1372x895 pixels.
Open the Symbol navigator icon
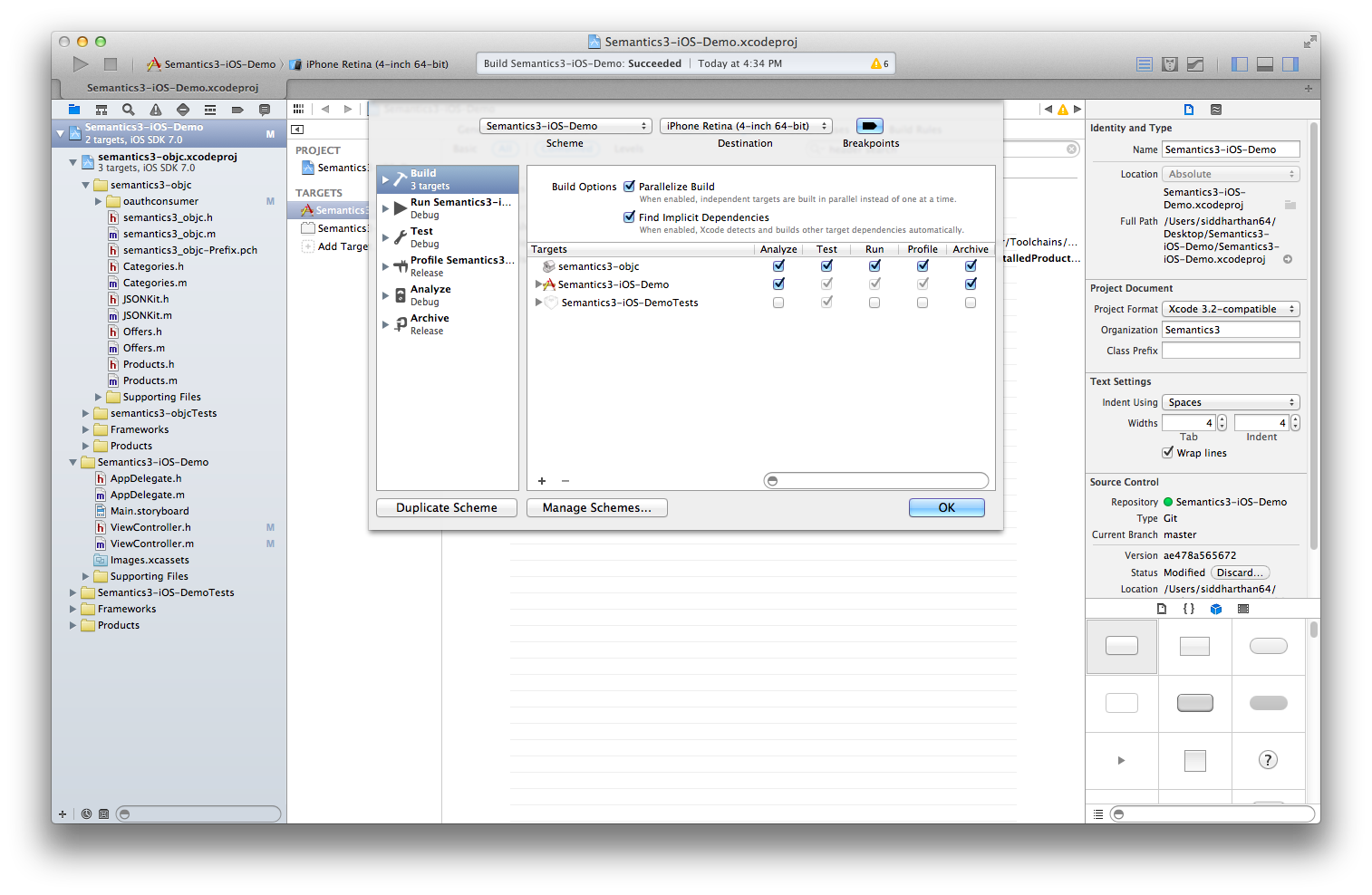(101, 109)
